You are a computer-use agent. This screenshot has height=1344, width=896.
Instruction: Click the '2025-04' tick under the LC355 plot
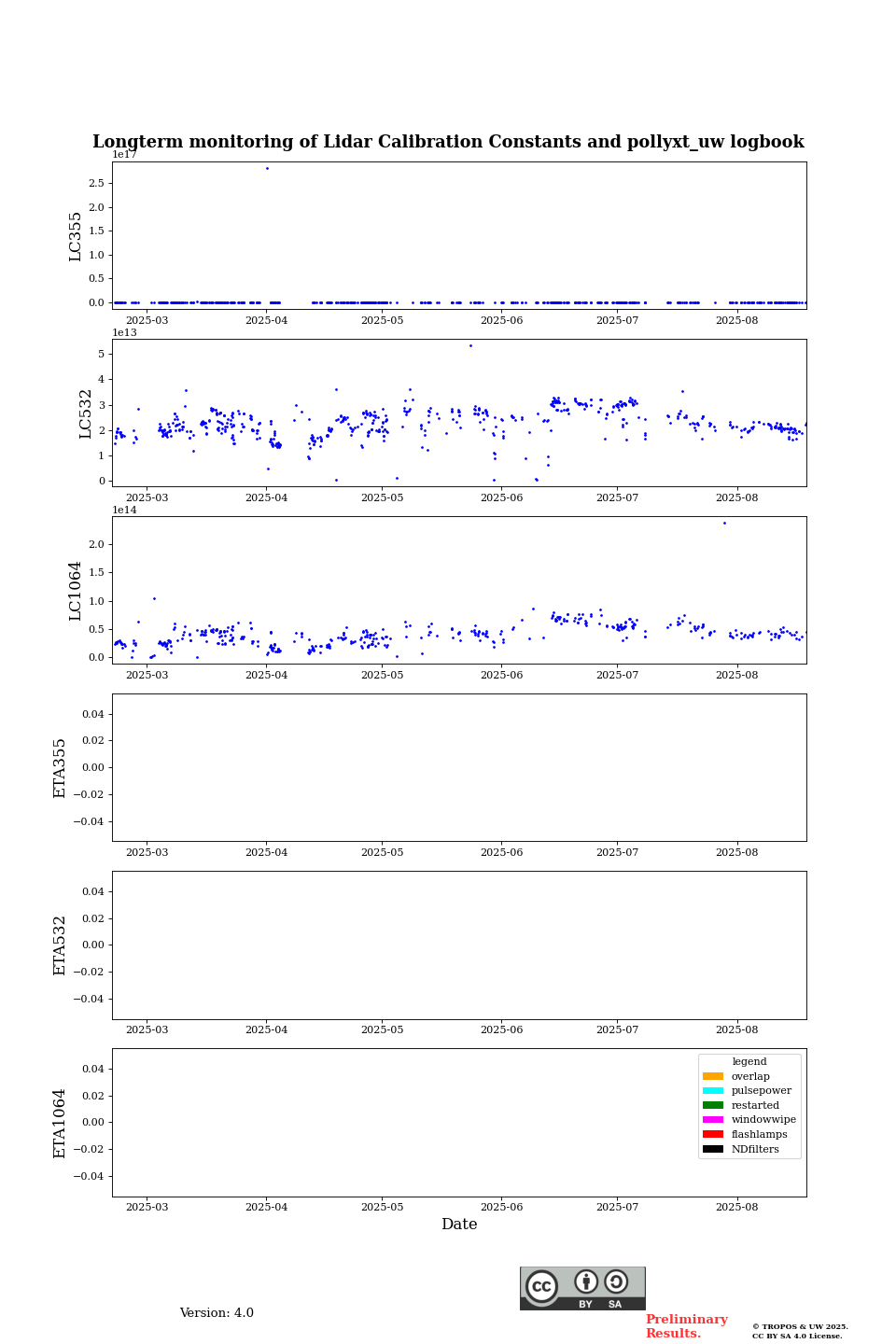(266, 321)
